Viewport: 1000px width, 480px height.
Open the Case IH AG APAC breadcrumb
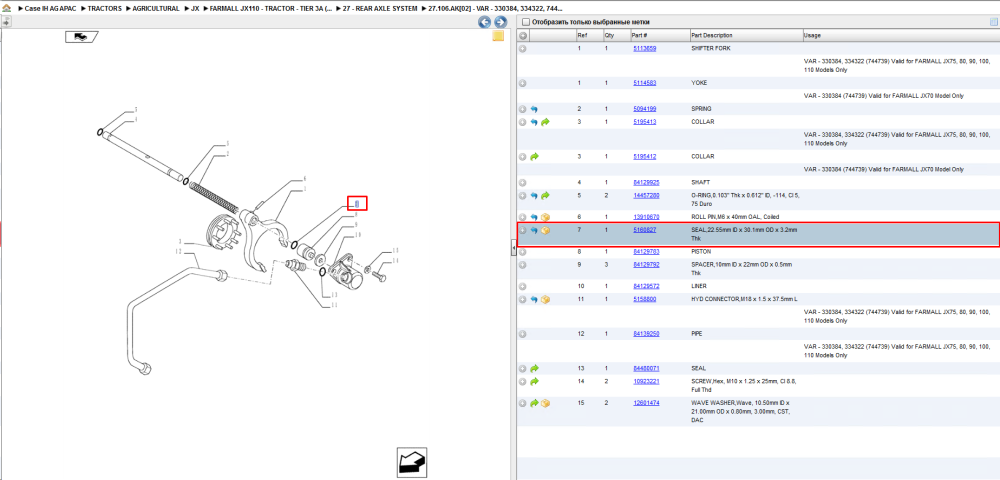[x=50, y=9]
